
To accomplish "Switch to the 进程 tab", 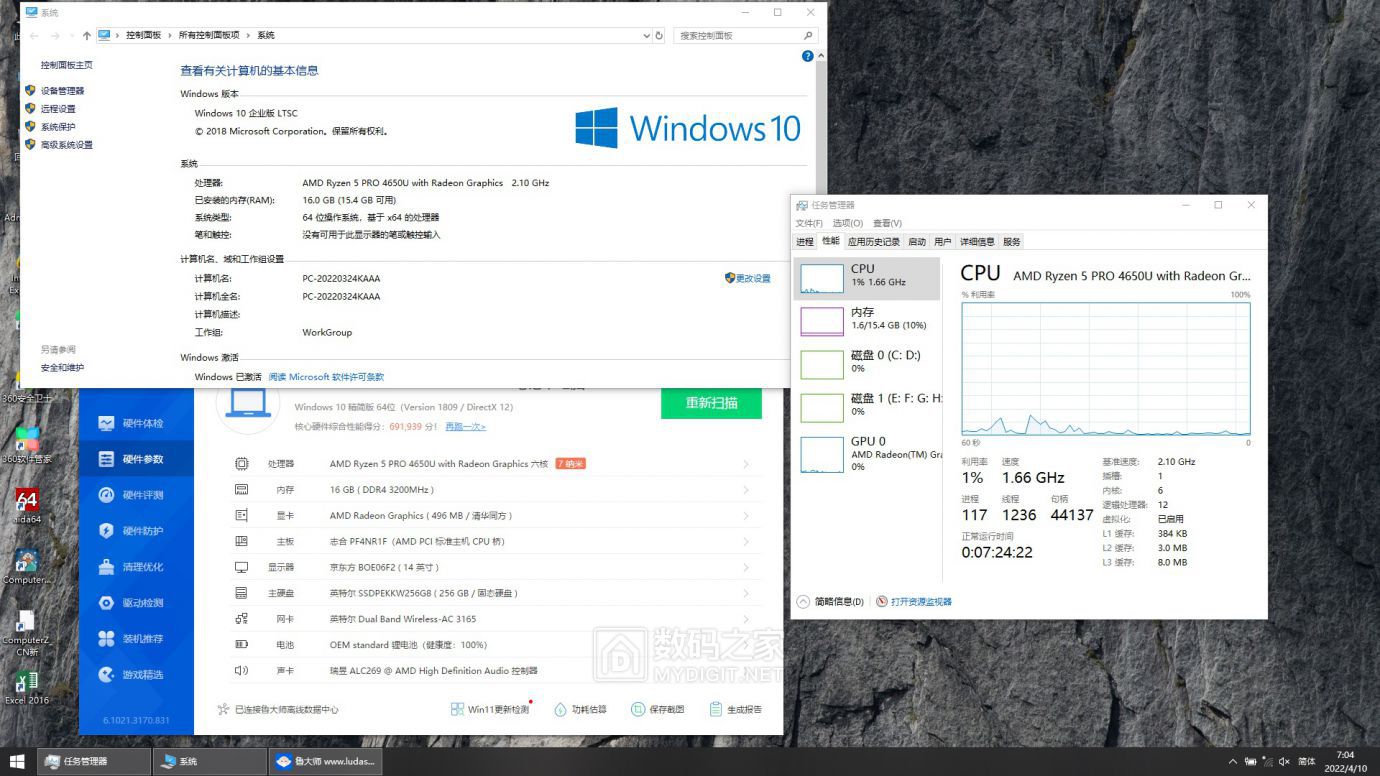I will (x=805, y=241).
